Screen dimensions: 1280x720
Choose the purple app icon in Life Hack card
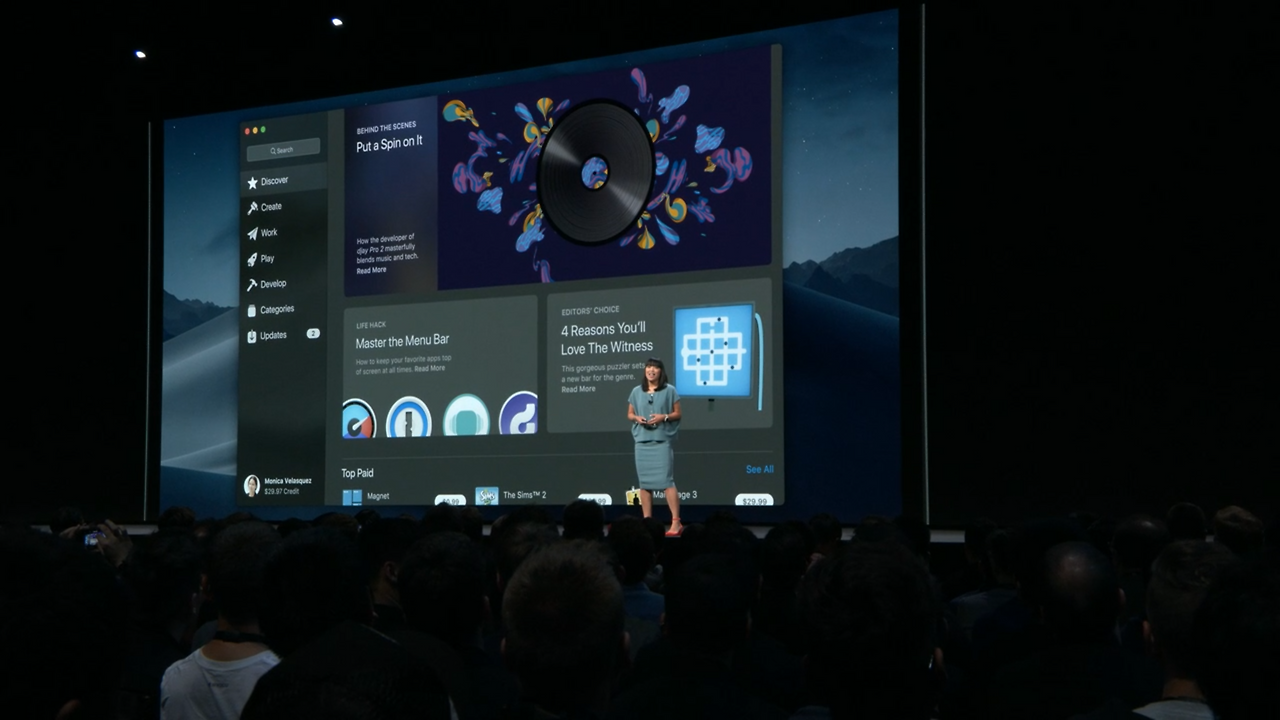[519, 414]
